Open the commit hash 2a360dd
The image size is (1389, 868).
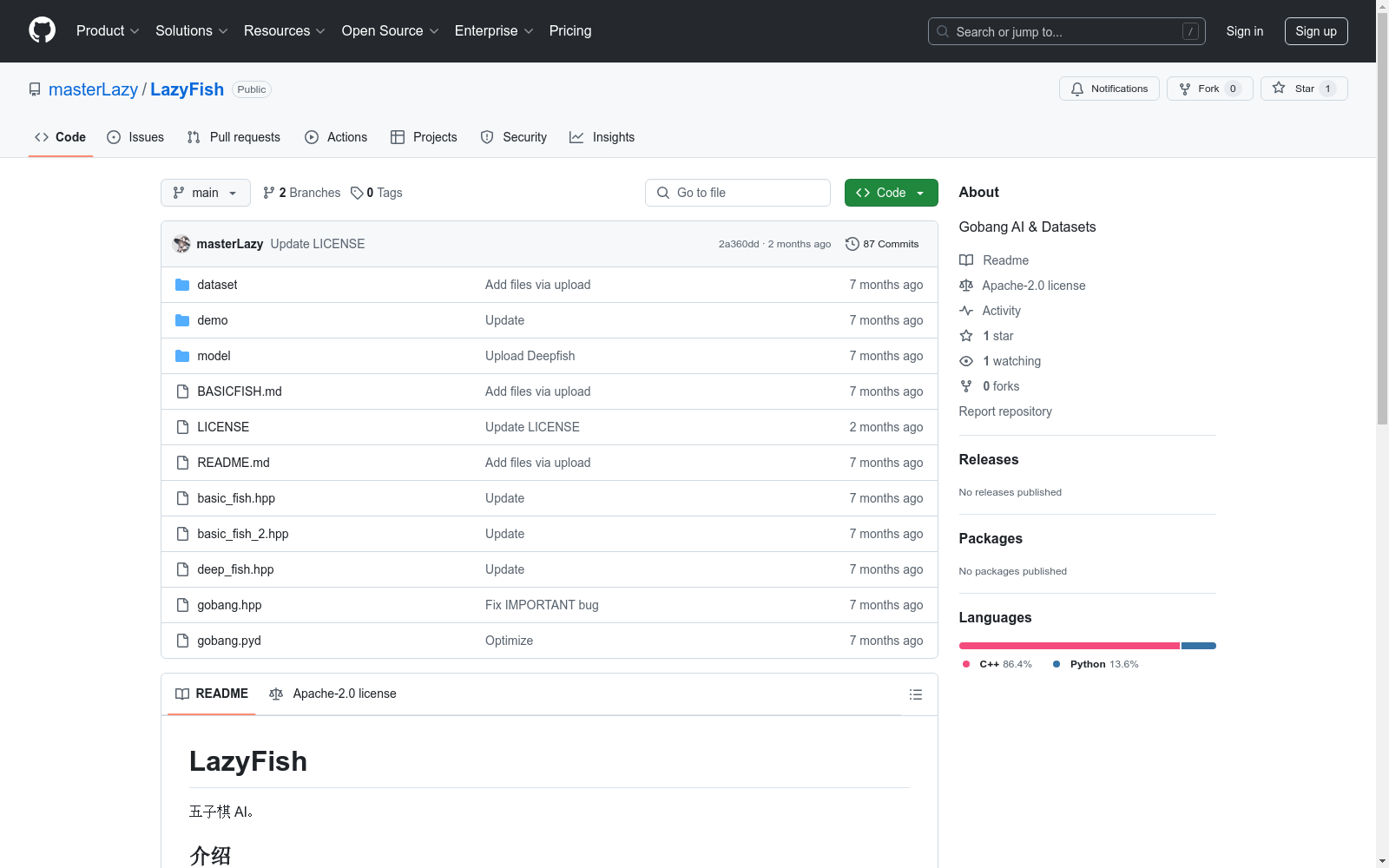739,244
